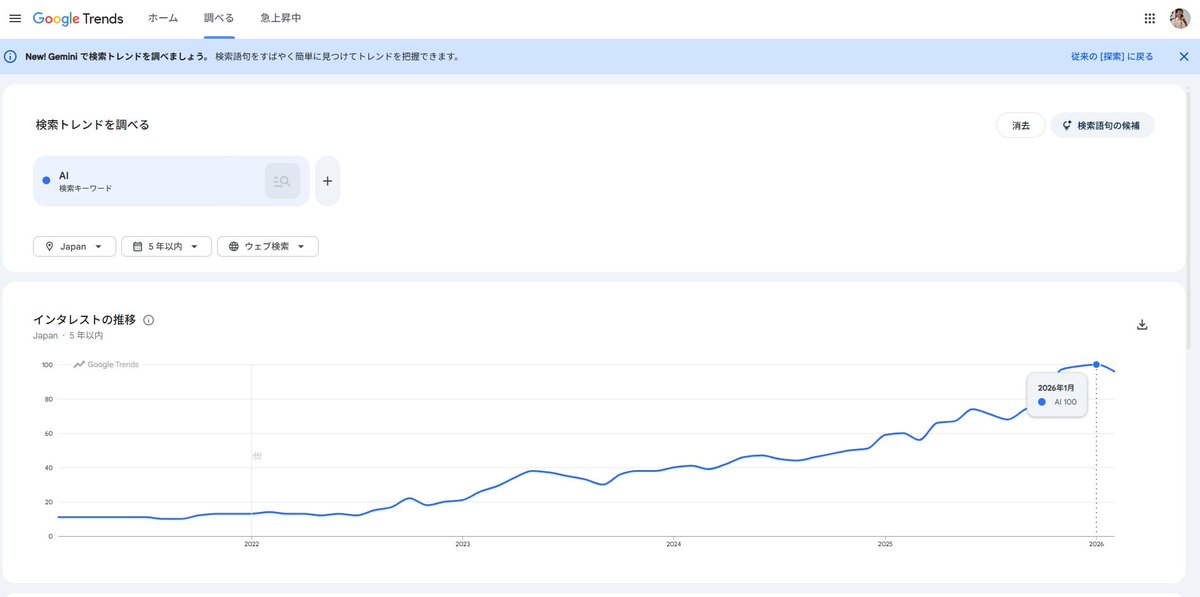Open the hamburger main menu

(15, 19)
